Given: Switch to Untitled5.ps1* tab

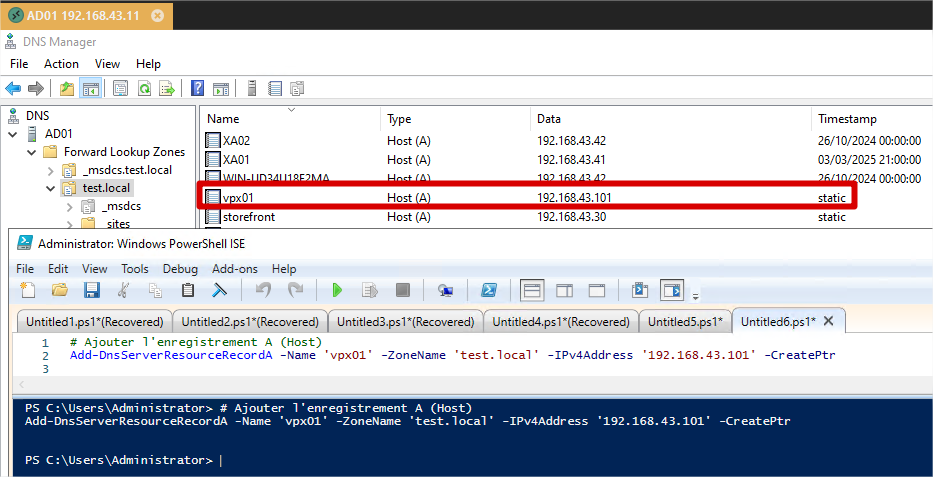Looking at the screenshot, I should point(685,322).
